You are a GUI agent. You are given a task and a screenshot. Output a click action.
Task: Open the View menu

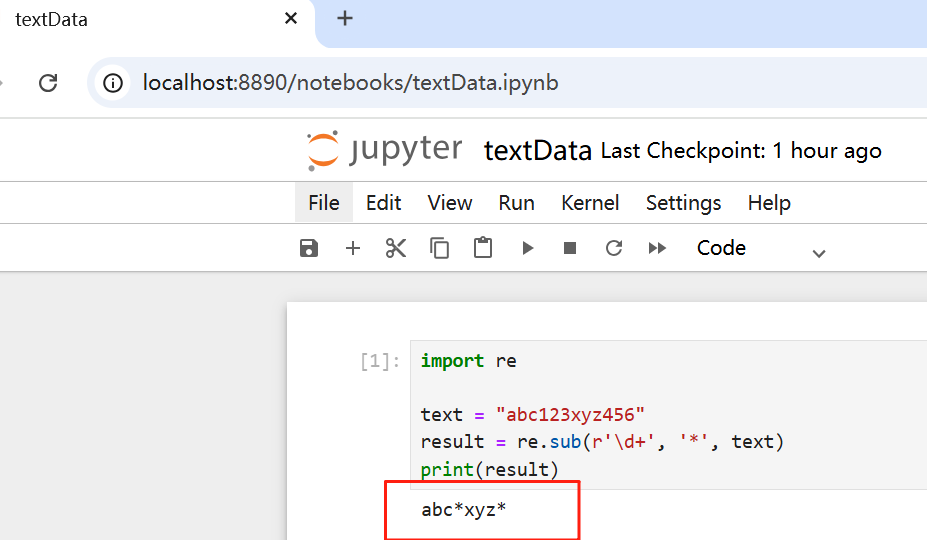[x=450, y=203]
